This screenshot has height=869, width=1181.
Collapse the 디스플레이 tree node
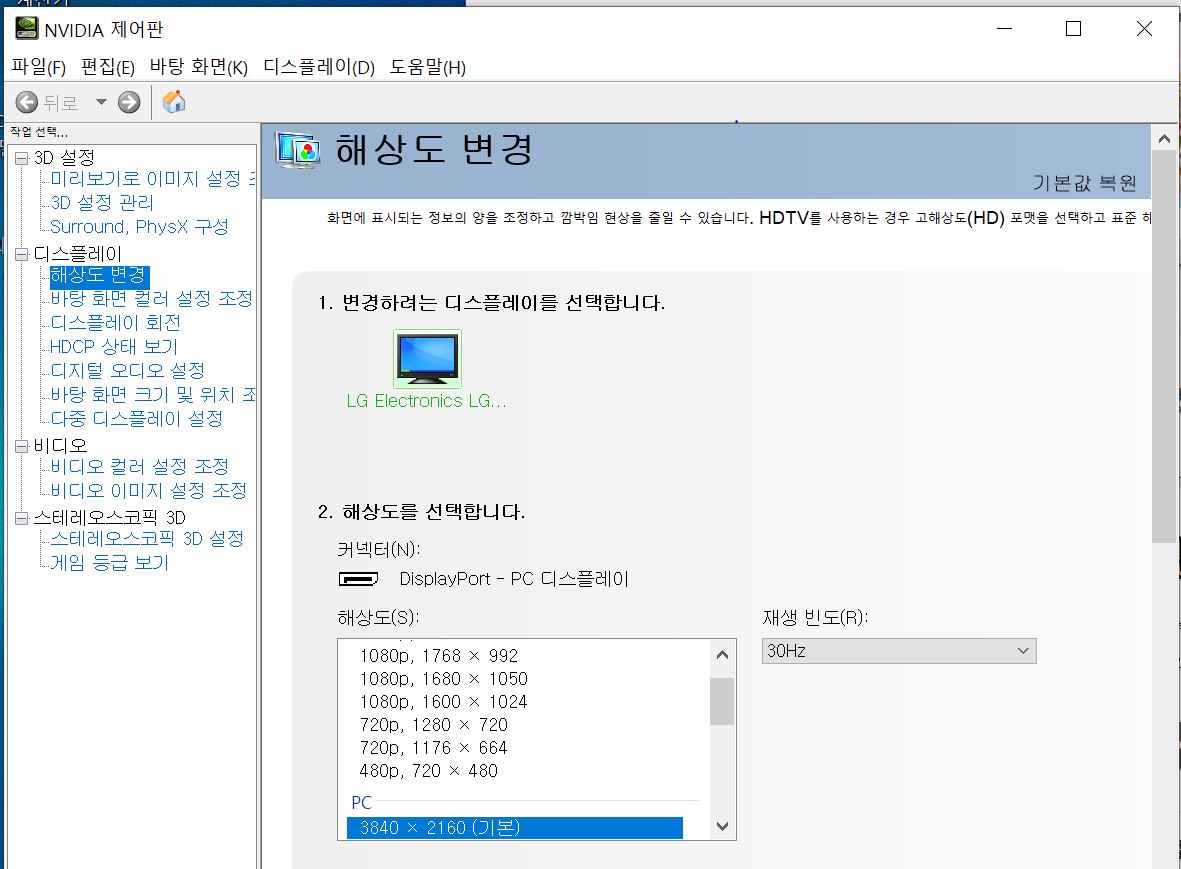(22, 254)
